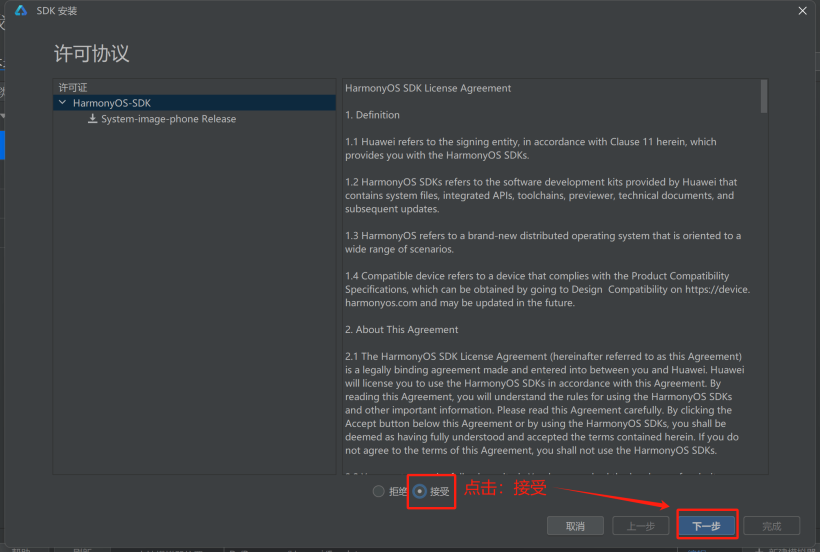Viewport: 820px width, 552px height.
Task: Click the '1. Definition' heading in license text
Action: [372, 115]
